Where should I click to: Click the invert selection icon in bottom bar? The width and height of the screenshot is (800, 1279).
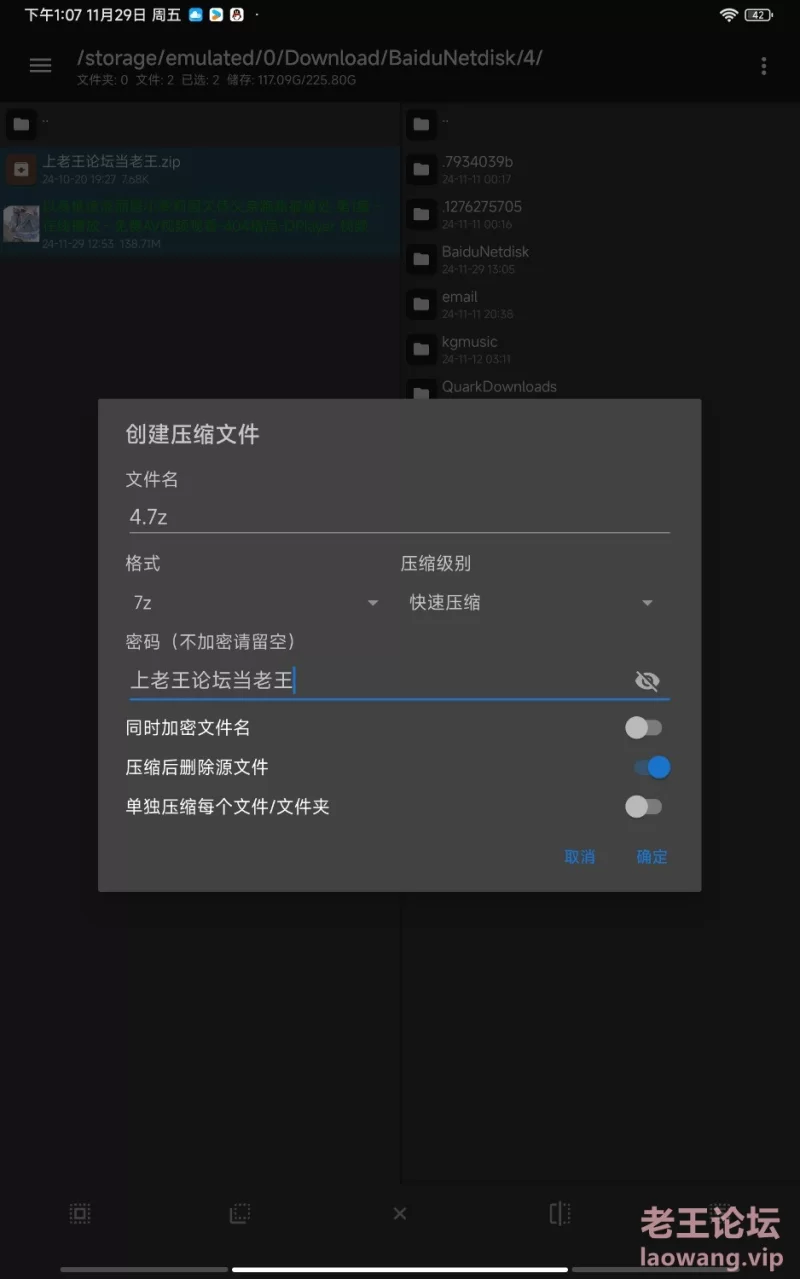pos(240,1213)
